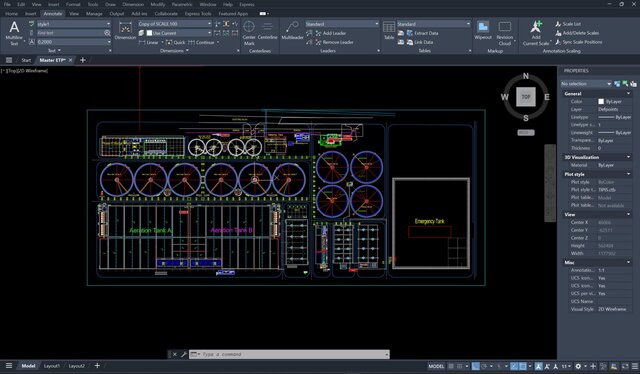This screenshot has height=374, width=640.
Task: Open the Modify menu
Action: tap(158, 4)
